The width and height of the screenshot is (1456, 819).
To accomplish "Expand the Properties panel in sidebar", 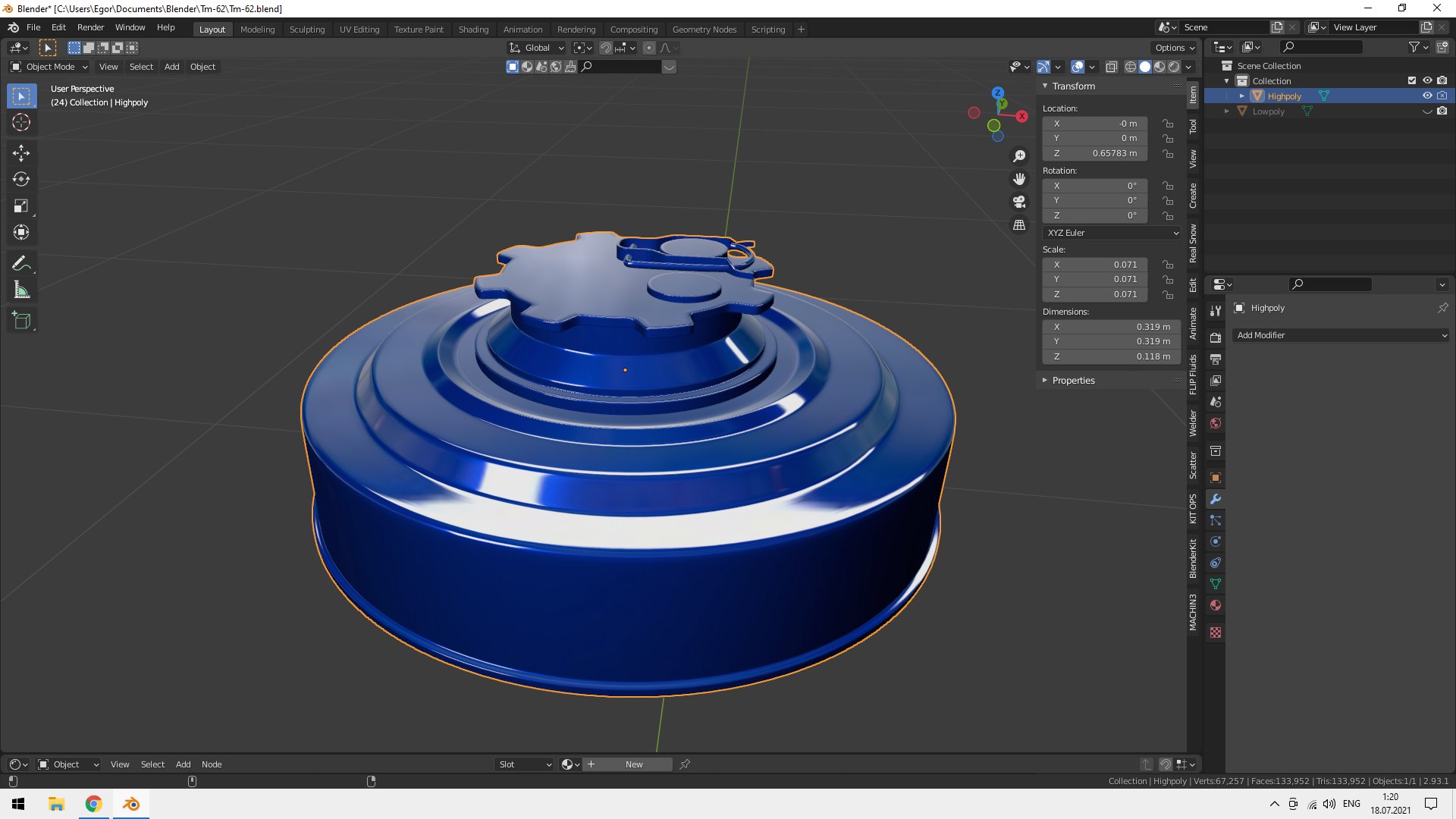I will pyautogui.click(x=1072, y=381).
